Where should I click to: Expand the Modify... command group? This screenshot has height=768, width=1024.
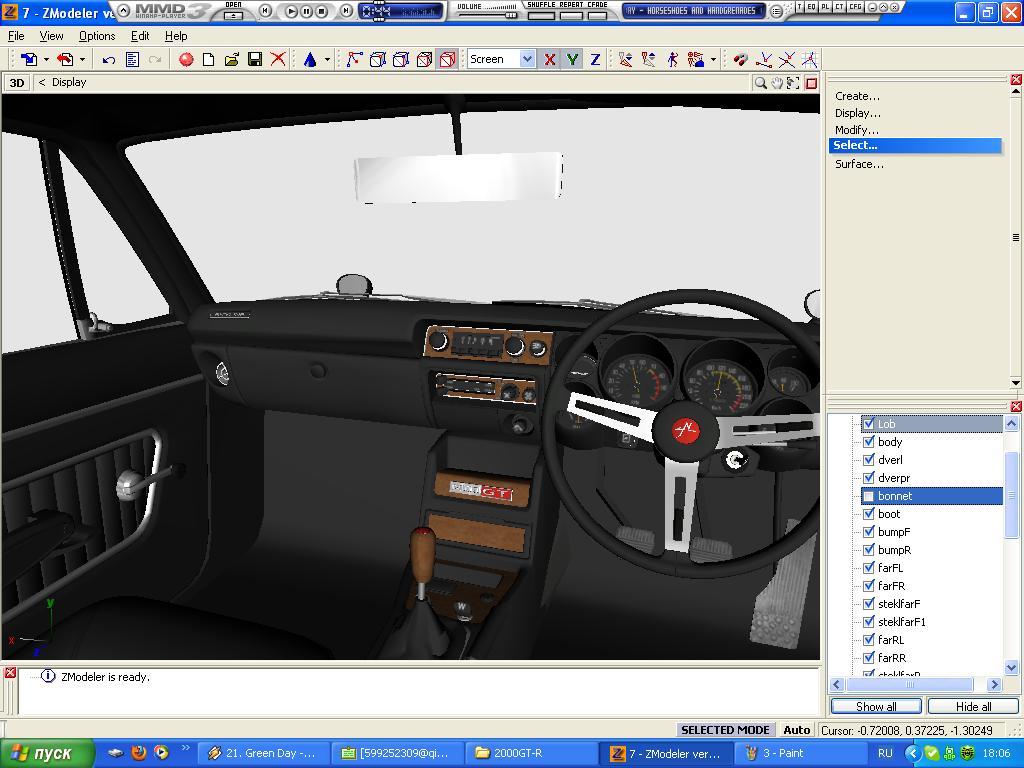pyautogui.click(x=857, y=130)
